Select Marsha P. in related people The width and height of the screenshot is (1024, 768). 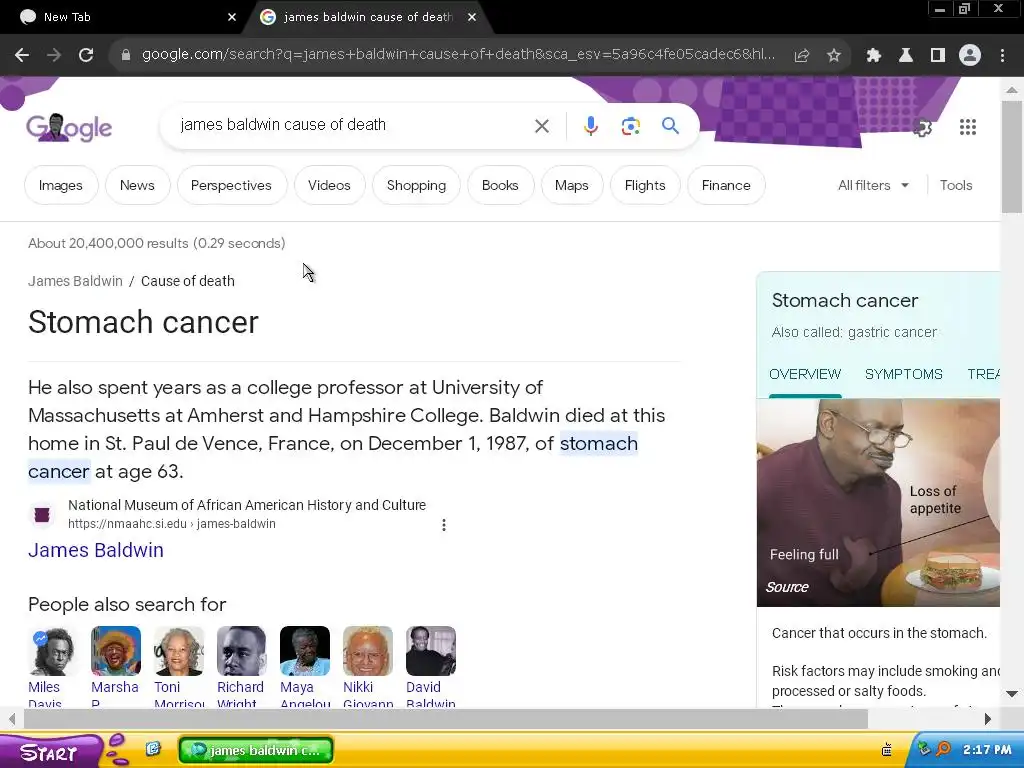(x=115, y=666)
